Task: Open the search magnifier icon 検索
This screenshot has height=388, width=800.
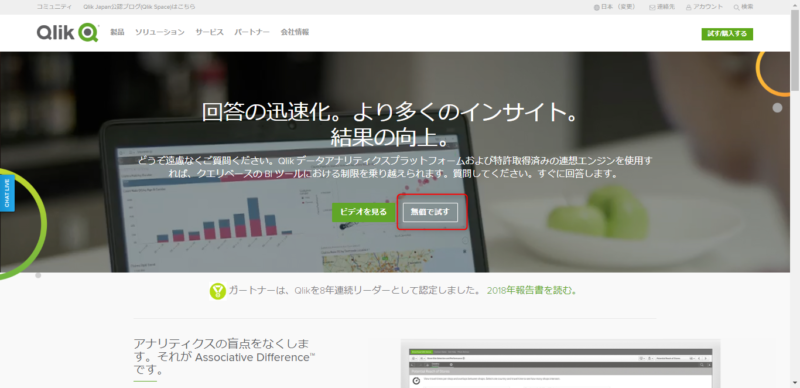Action: tap(736, 7)
